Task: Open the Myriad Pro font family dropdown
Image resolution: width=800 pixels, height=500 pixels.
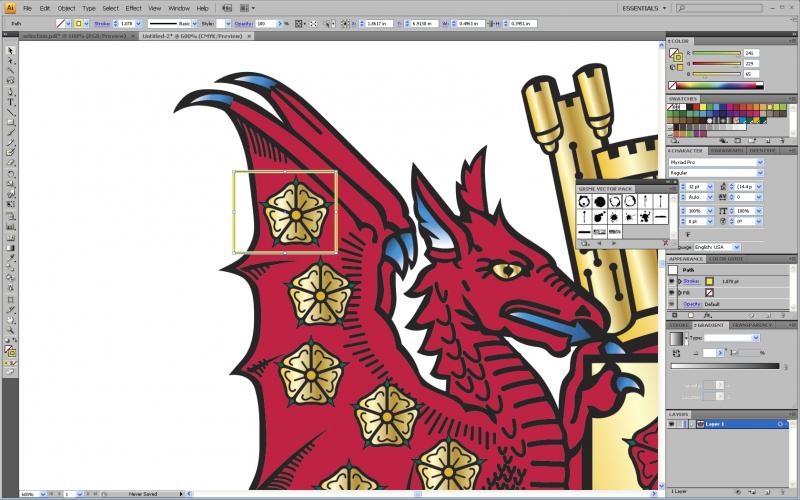Action: [760, 162]
